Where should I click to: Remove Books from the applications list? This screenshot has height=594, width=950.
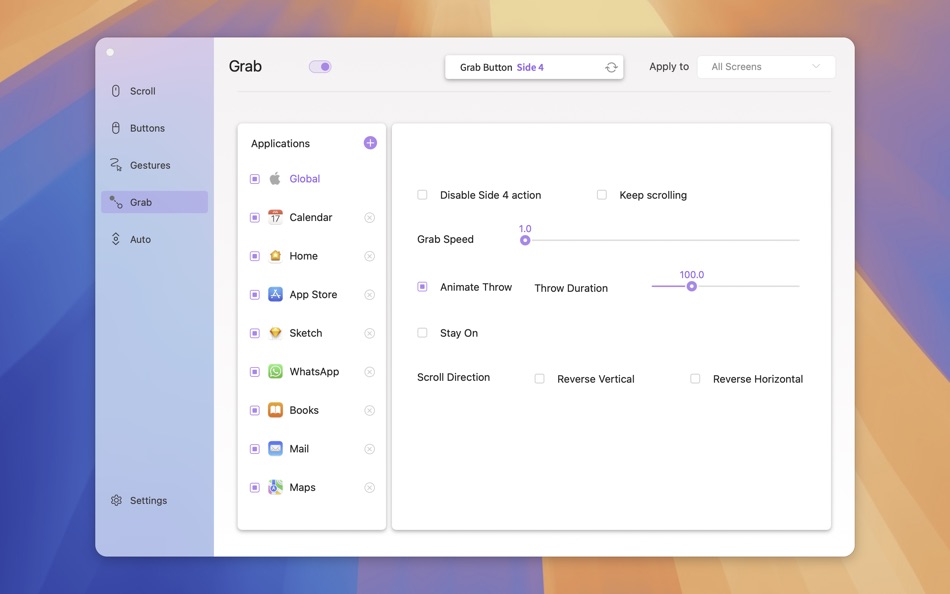pyautogui.click(x=370, y=410)
